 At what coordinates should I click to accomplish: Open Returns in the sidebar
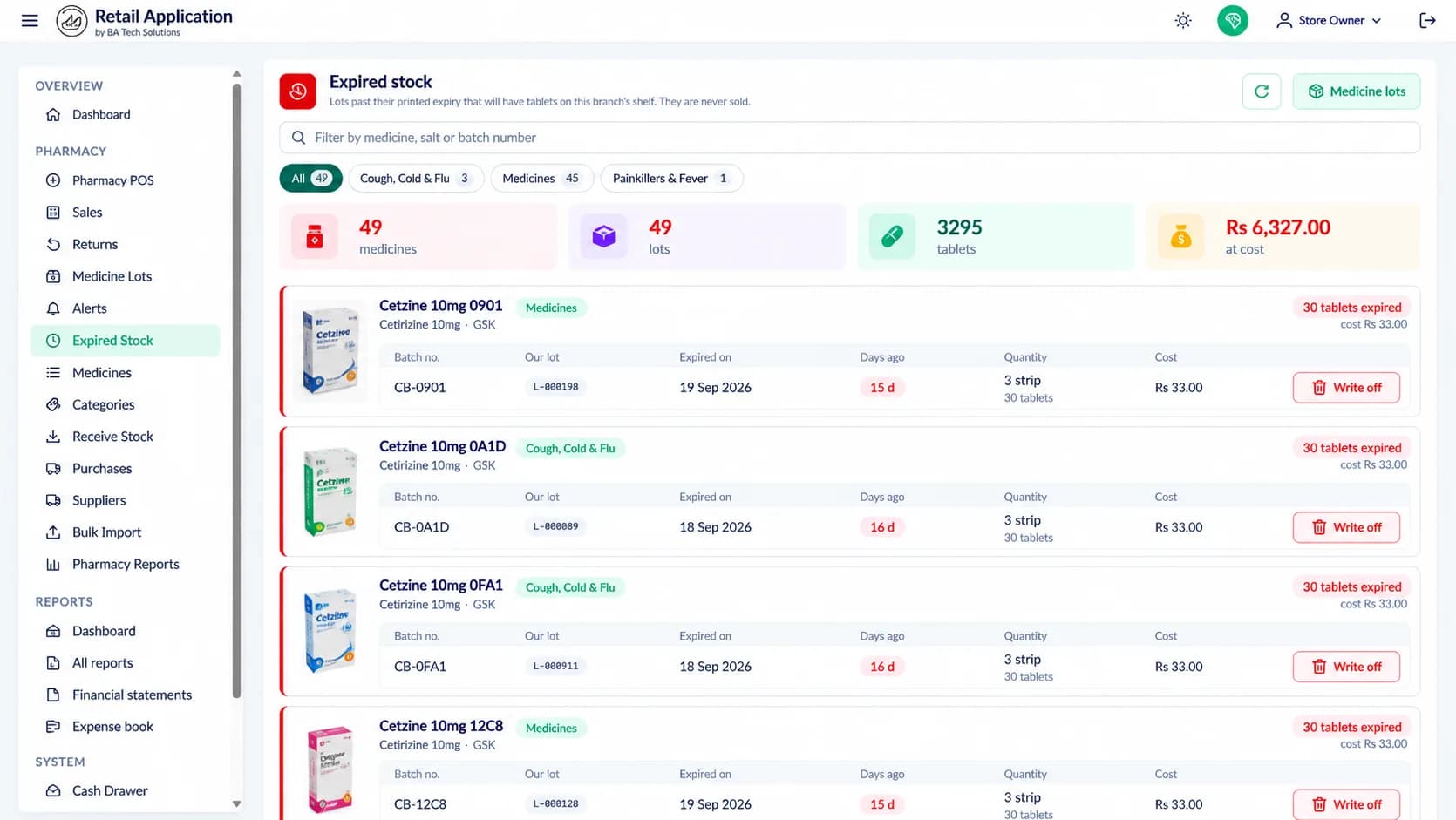point(125,245)
